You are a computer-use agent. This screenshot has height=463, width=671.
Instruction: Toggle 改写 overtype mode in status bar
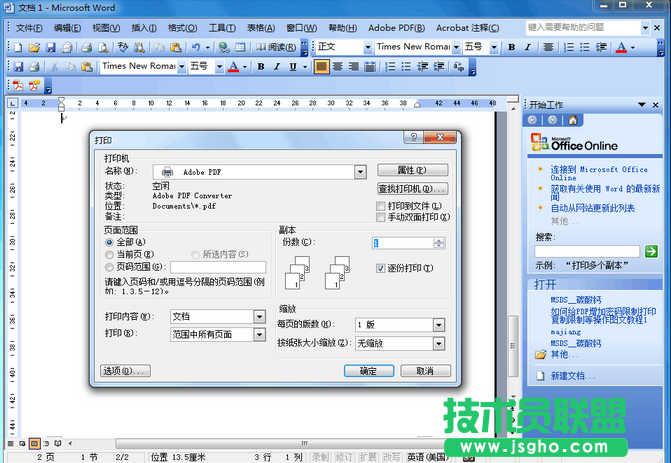point(391,457)
